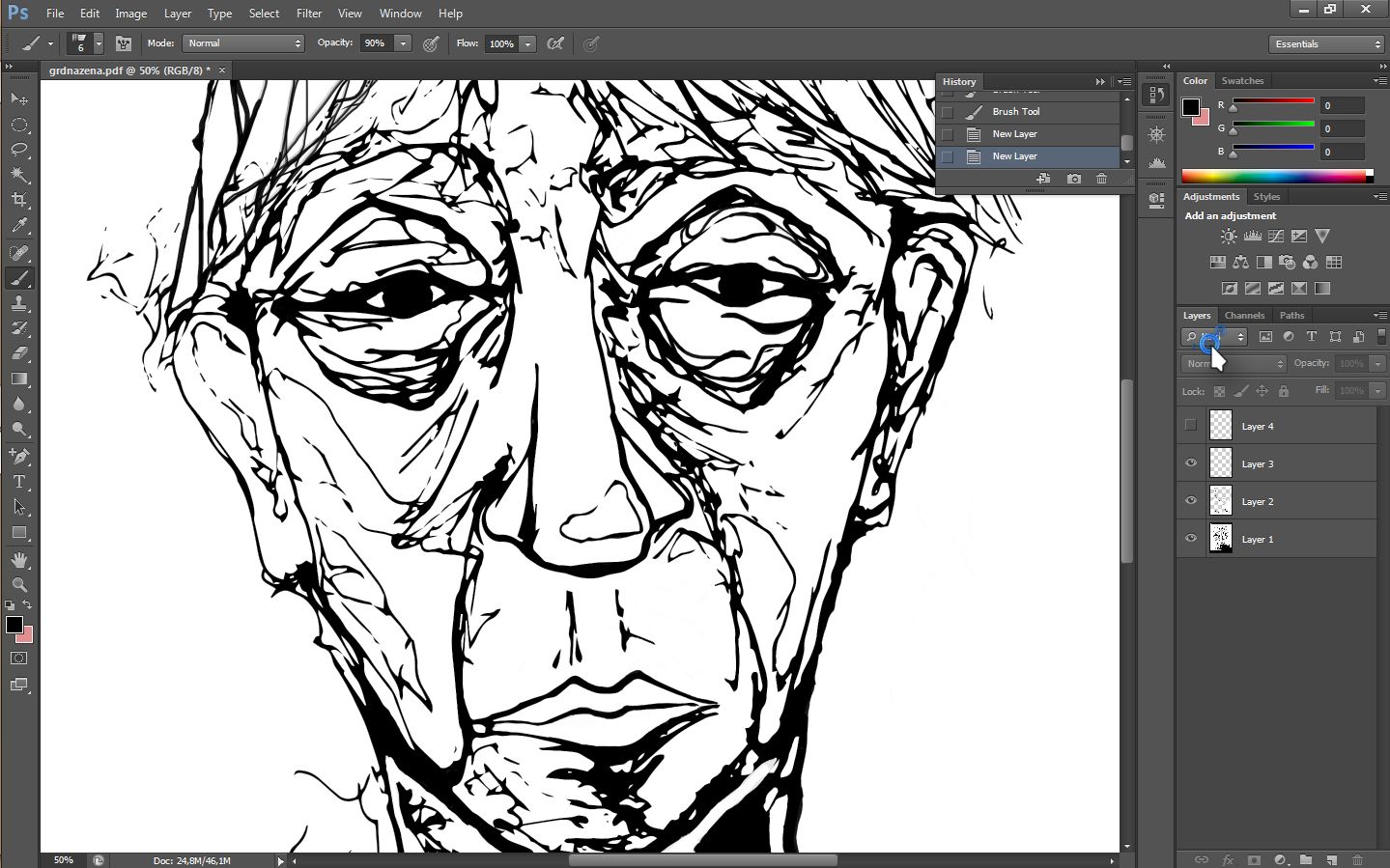The height and width of the screenshot is (868, 1390).
Task: Select the Hand tool
Action: [x=19, y=560]
